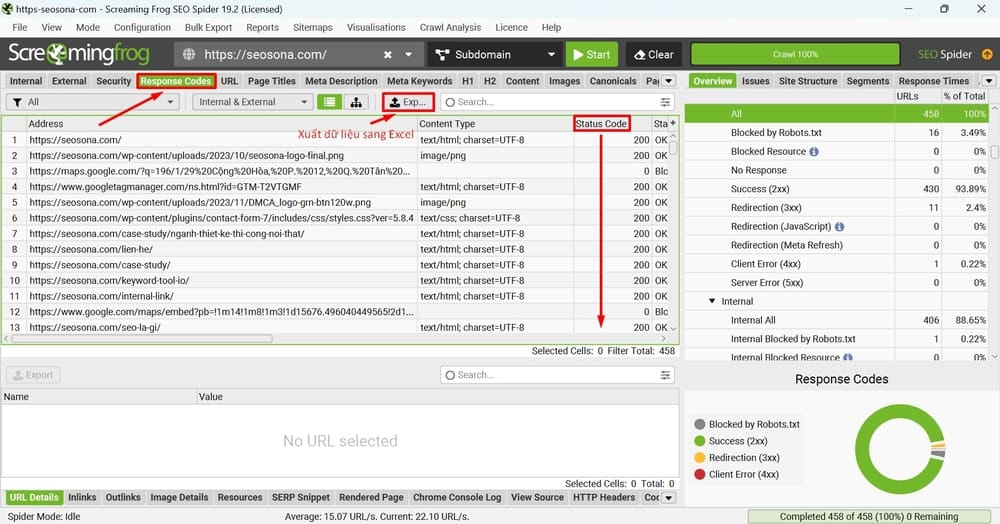Click the plus icon to add columns
The image size is (1000, 524).
pos(673,123)
